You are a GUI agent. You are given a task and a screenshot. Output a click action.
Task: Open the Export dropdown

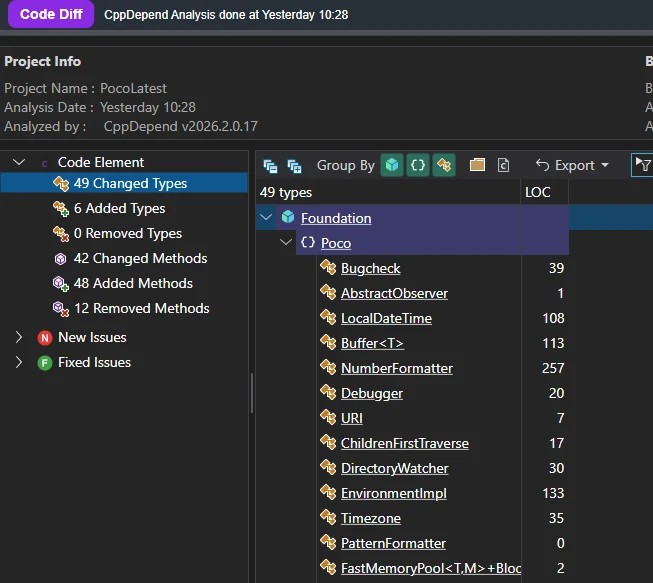click(x=572, y=165)
